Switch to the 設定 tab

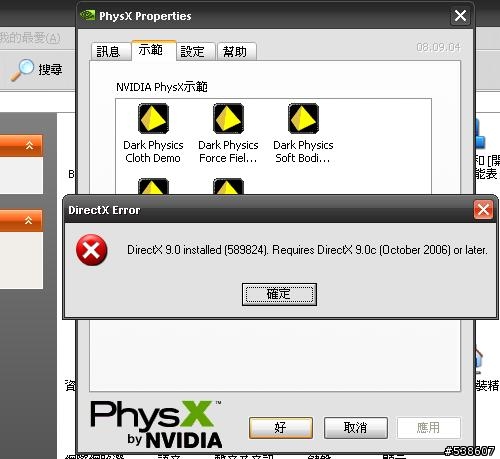click(196, 51)
